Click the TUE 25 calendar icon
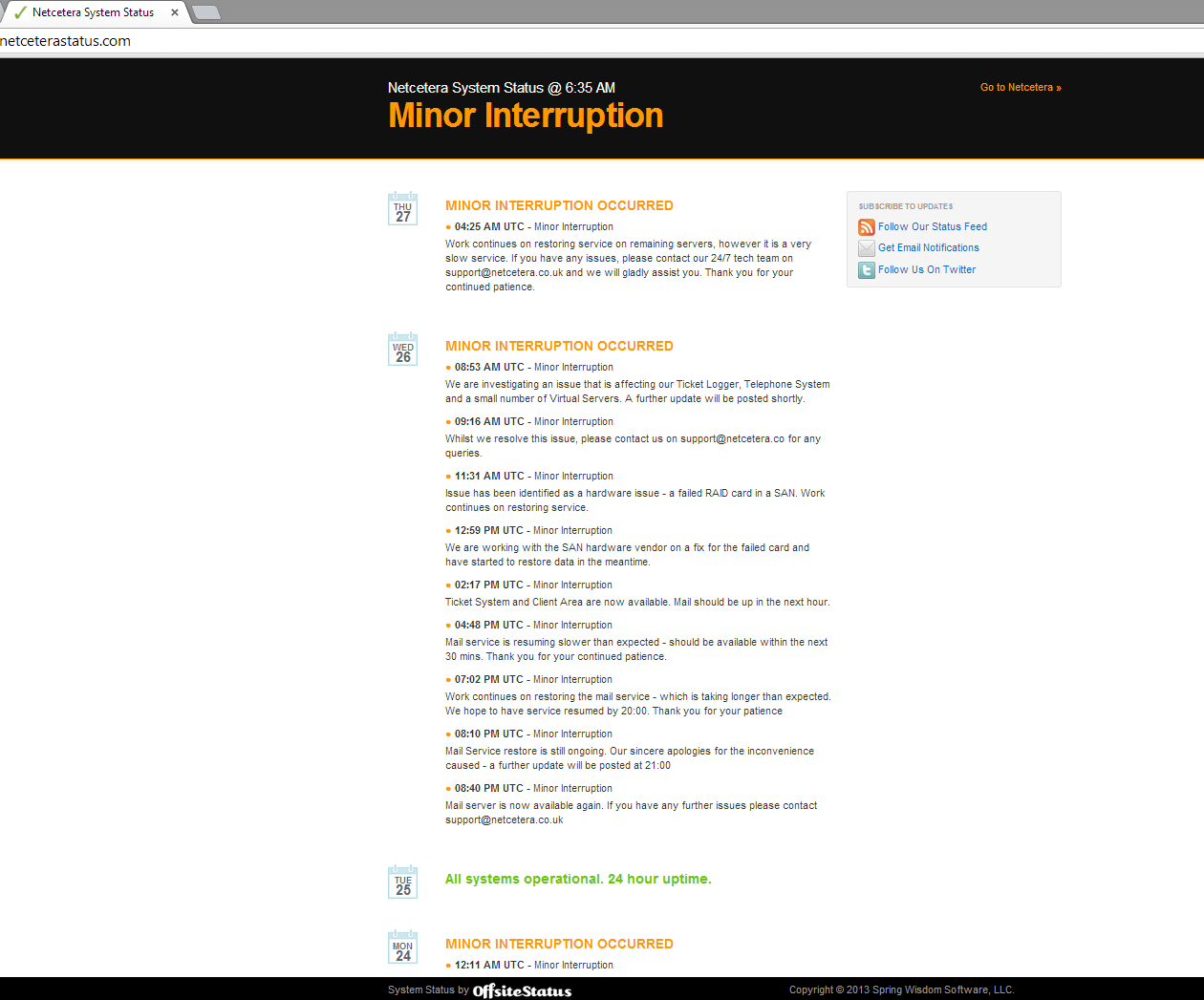Viewport: 1204px width, 1000px height. tap(403, 883)
